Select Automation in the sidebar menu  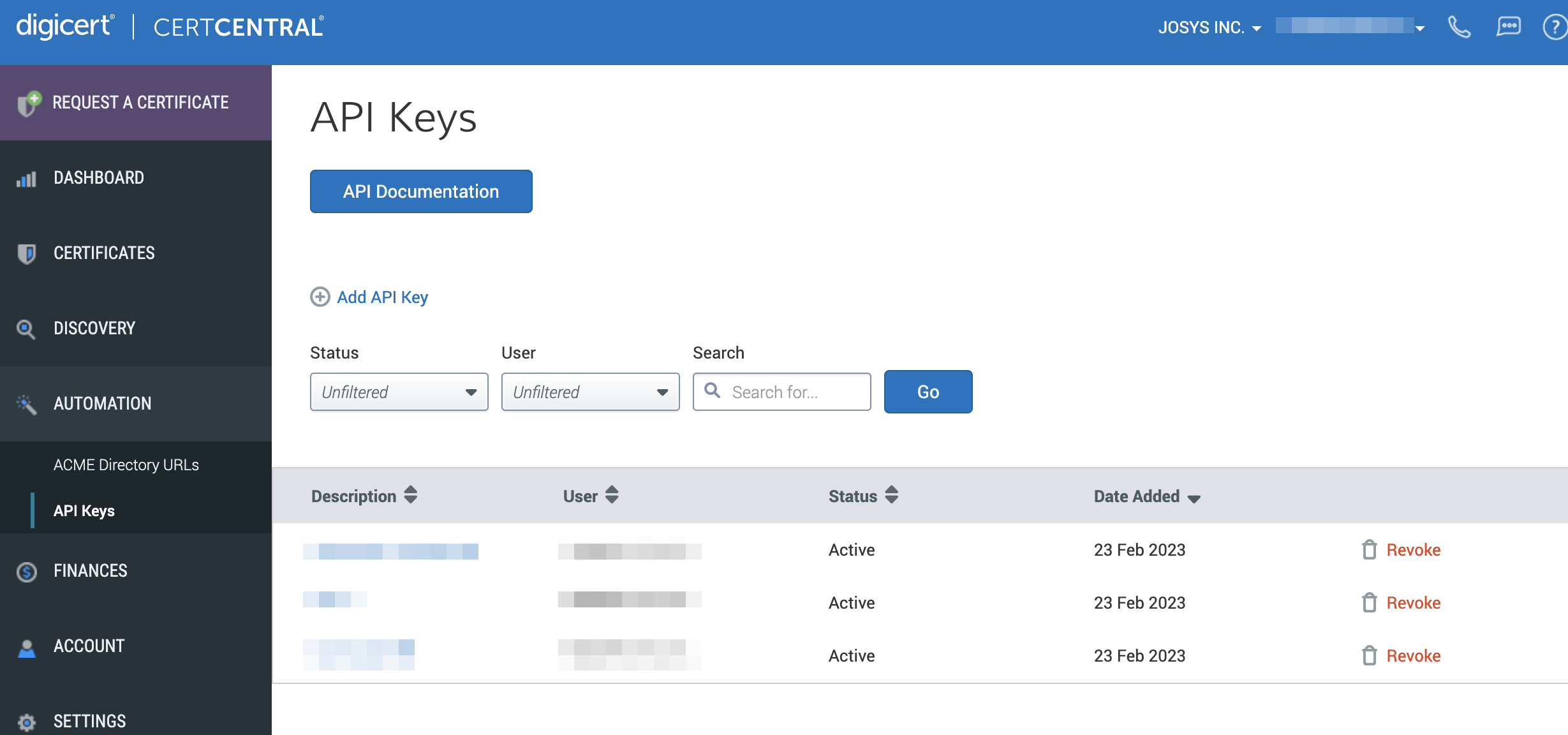(102, 404)
